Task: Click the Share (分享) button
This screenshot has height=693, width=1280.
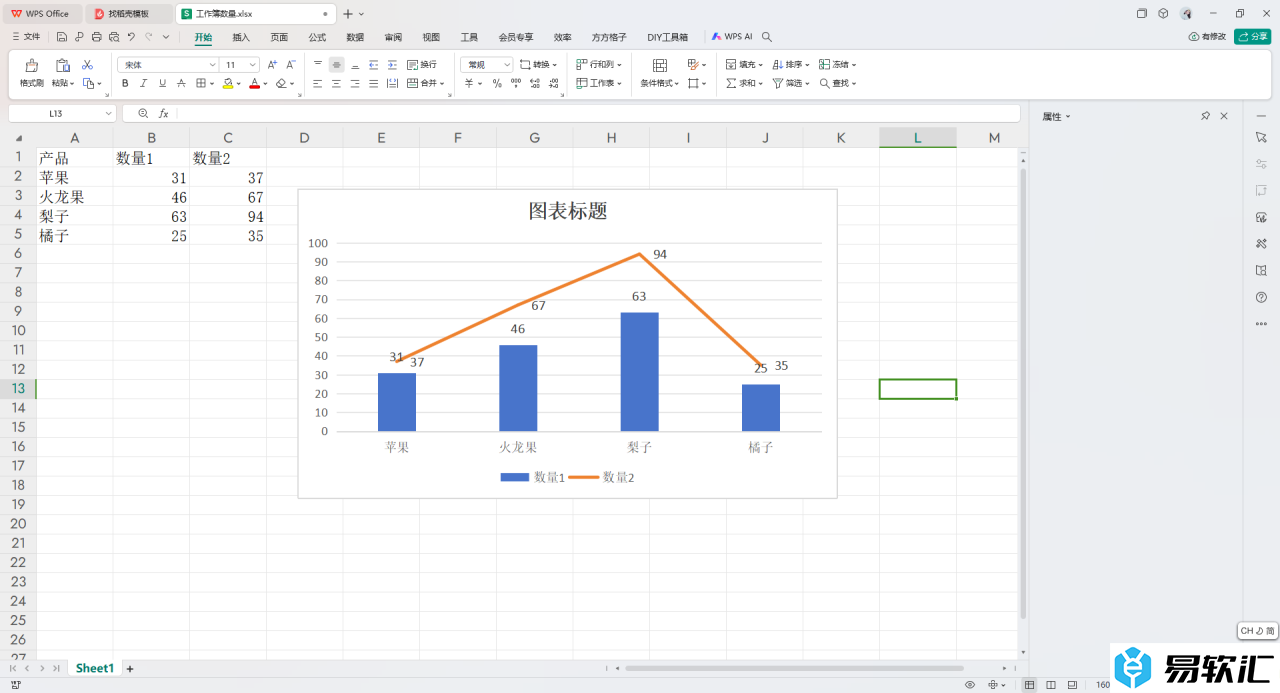Action: (x=1253, y=37)
